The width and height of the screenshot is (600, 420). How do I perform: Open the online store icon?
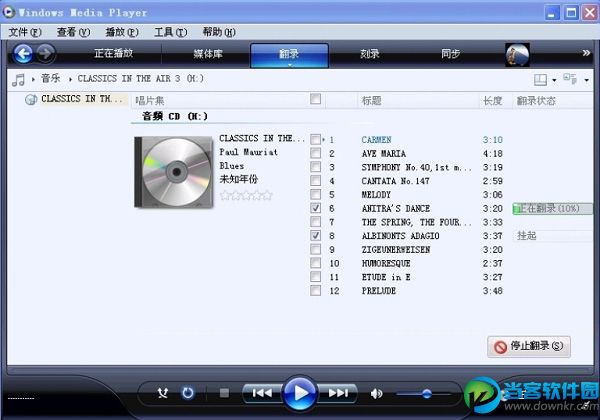pos(517,55)
